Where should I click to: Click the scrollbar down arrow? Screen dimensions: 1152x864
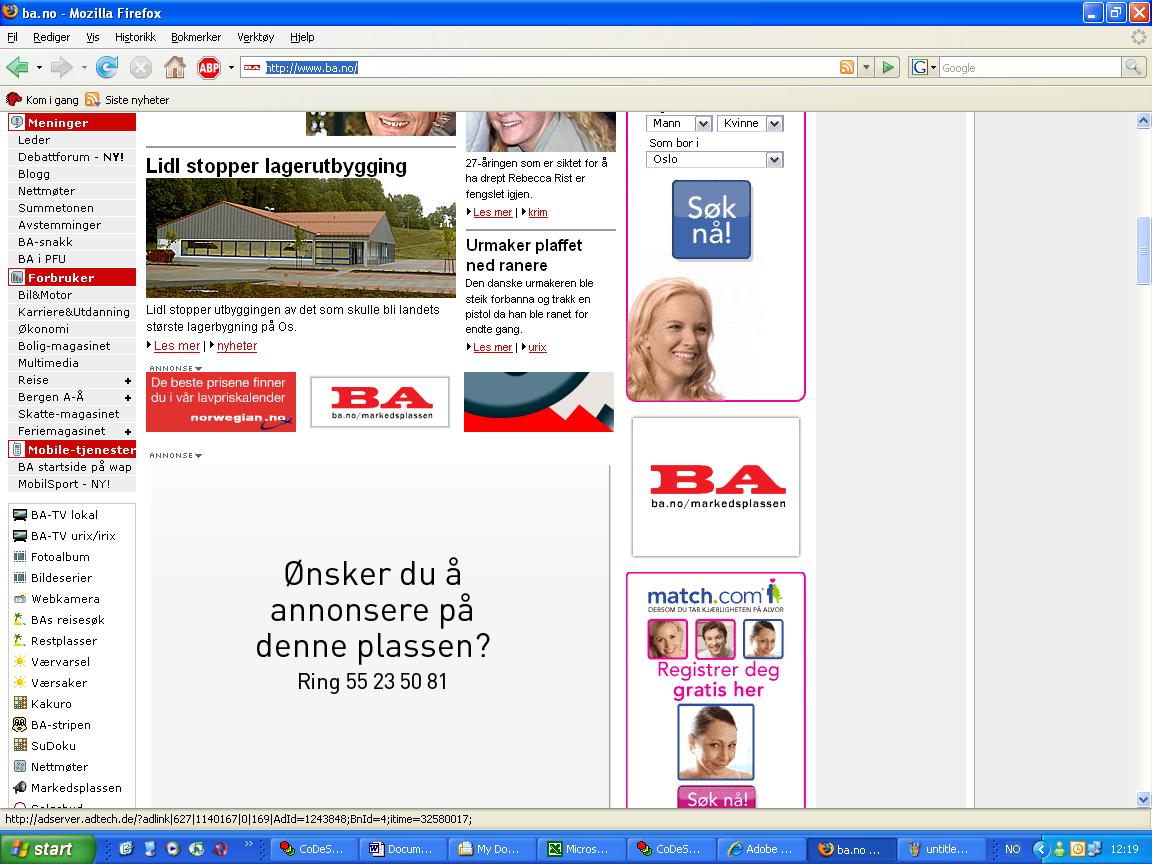click(1143, 799)
